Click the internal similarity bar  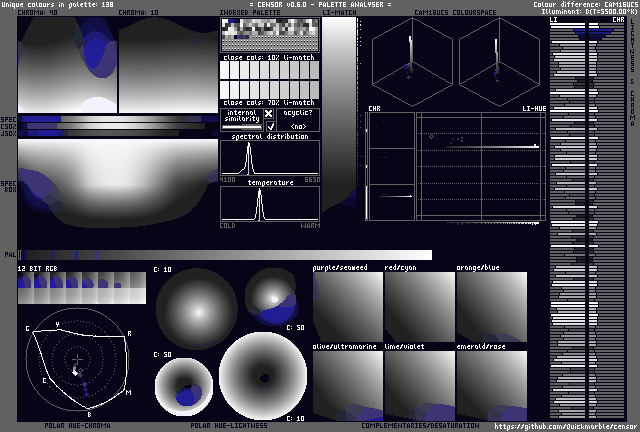[241, 126]
